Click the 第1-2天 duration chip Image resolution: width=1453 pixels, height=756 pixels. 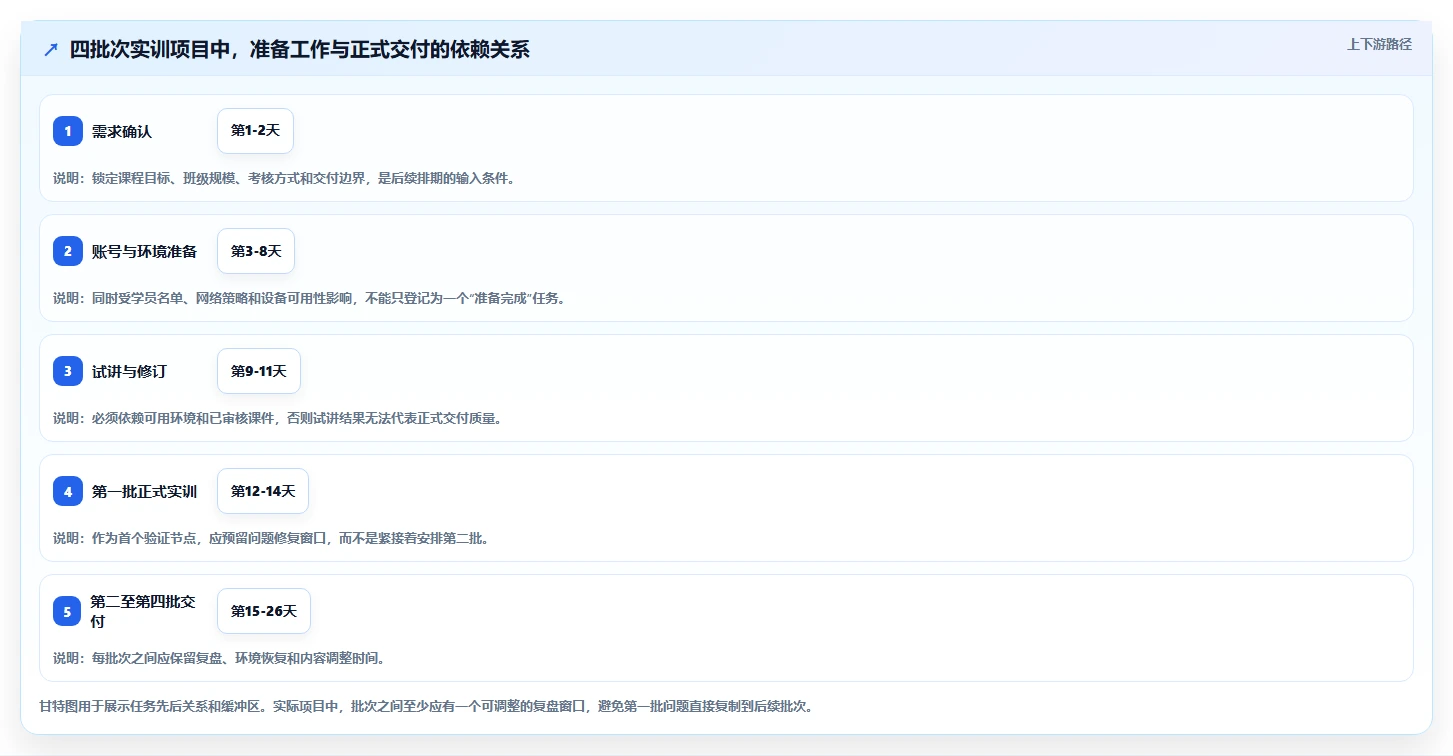pos(255,131)
